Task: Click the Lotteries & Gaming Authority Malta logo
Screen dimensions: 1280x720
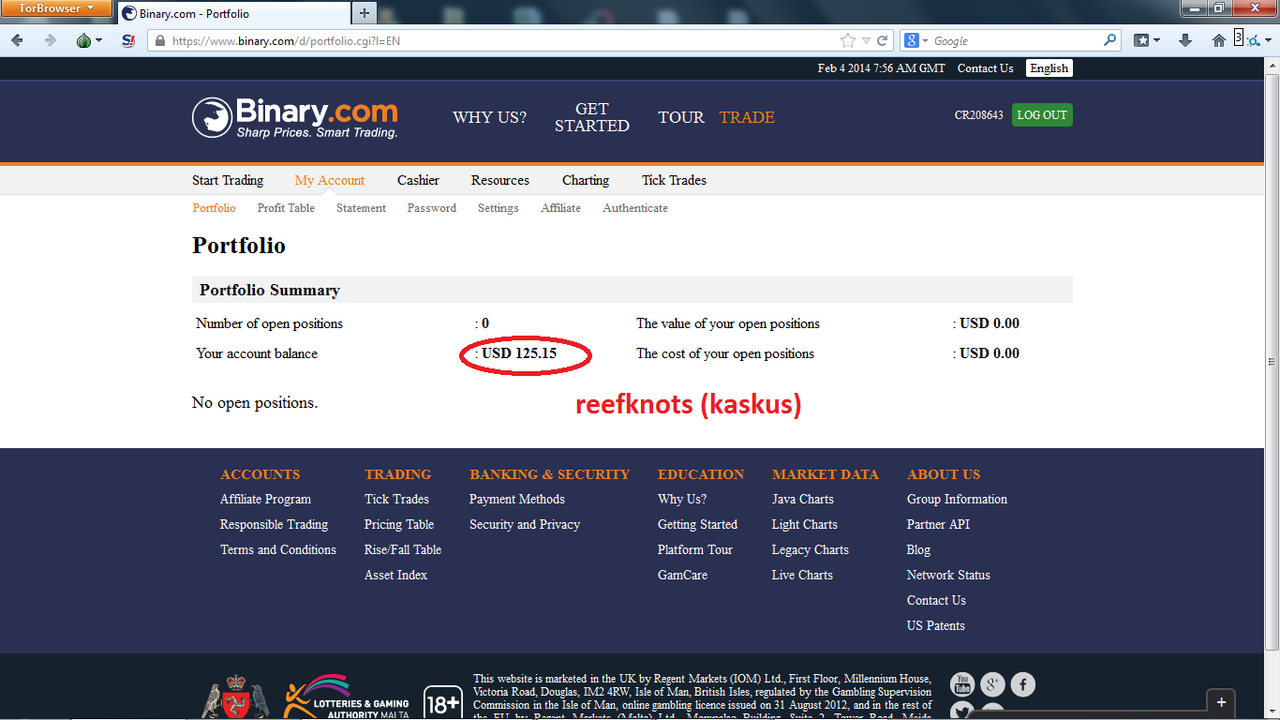Action: [x=346, y=697]
